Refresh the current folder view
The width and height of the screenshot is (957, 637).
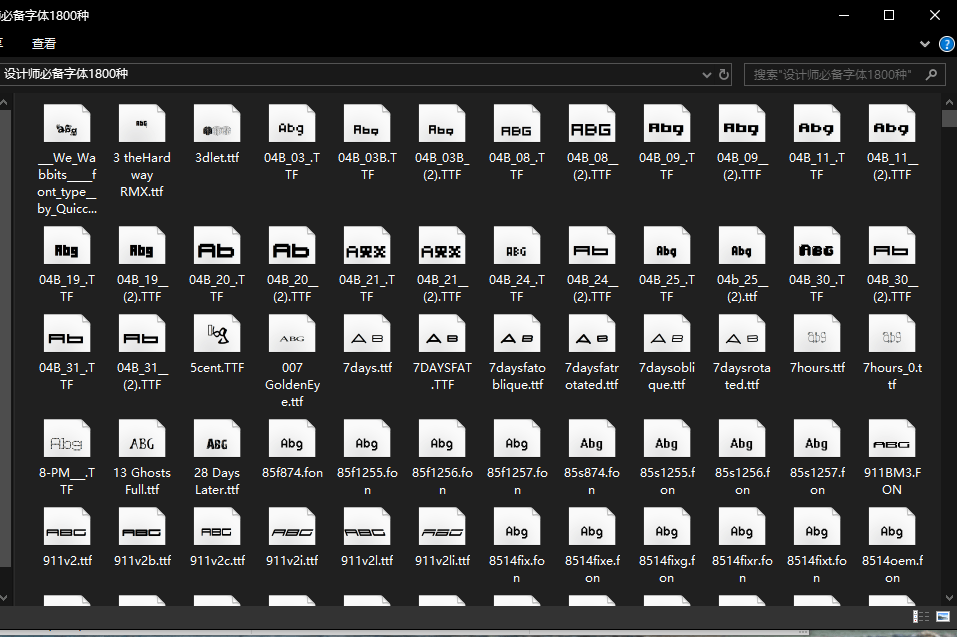[x=724, y=74]
